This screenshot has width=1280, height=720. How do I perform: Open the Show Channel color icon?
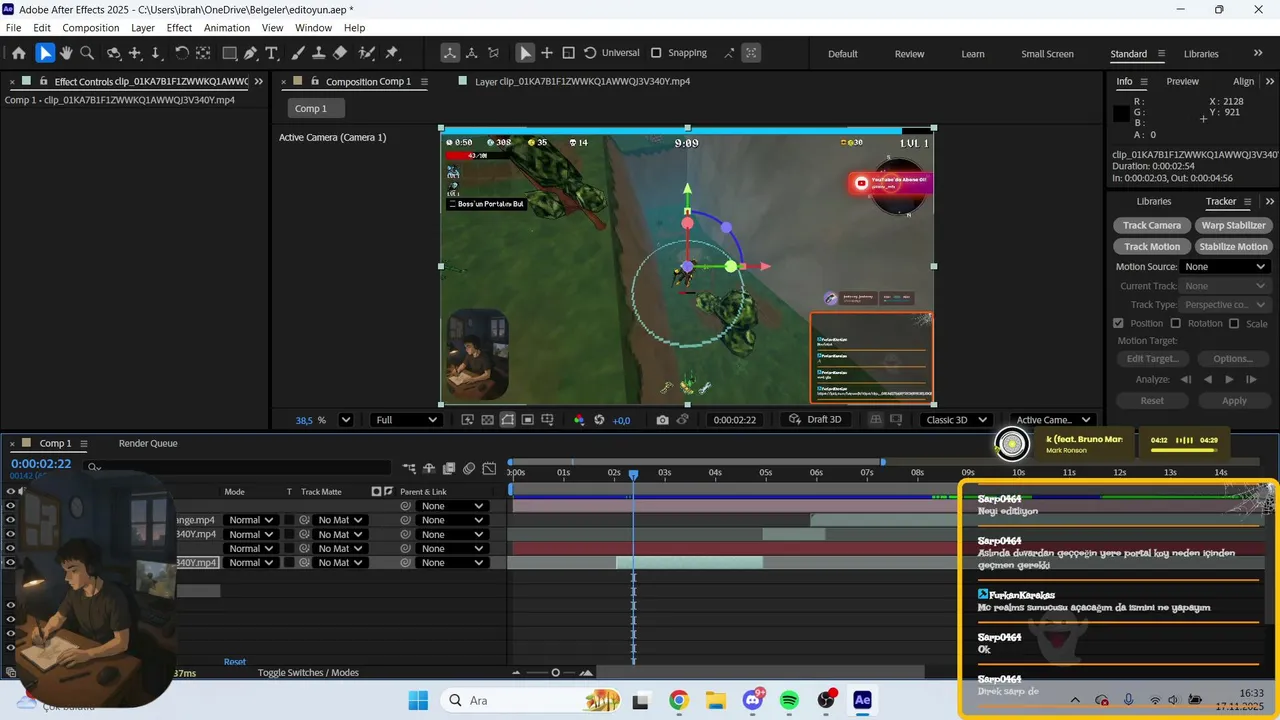578,420
